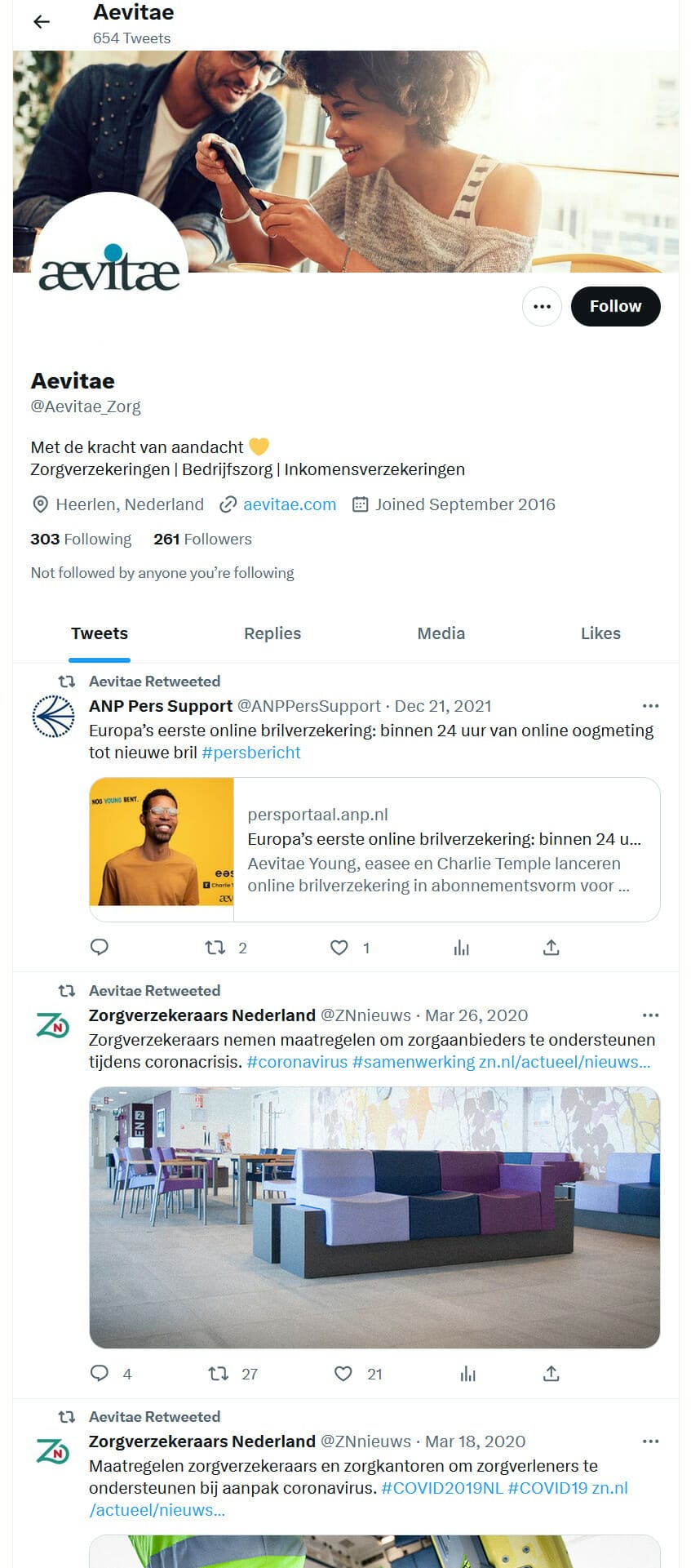
Task: Follow the Aevitae account
Action: [616, 306]
